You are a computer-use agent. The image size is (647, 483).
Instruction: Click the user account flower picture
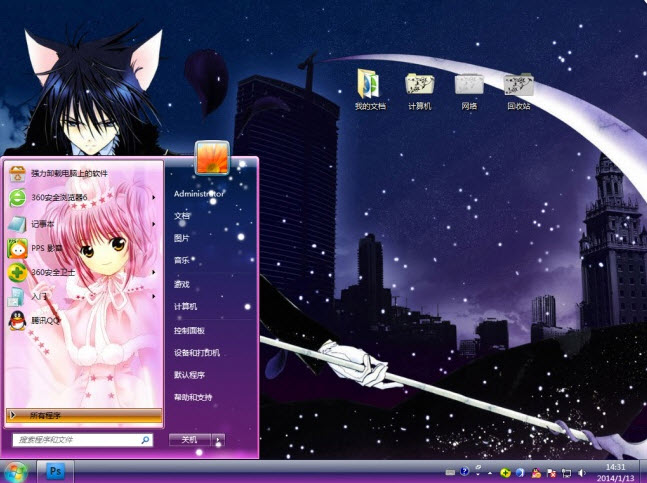(x=212, y=158)
